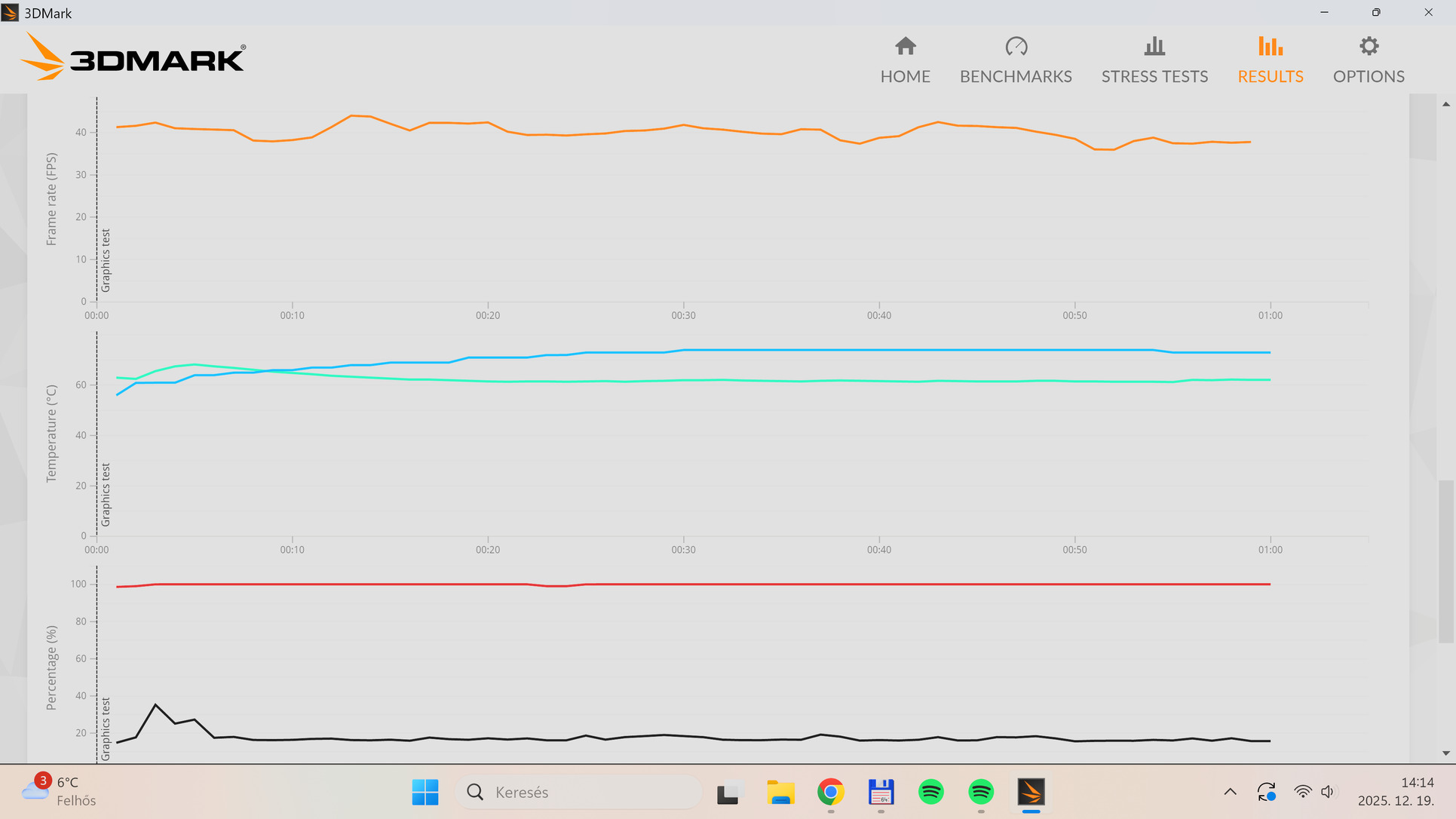
Task: Open the BENCHMARKS gauge icon
Action: pyautogui.click(x=1016, y=47)
